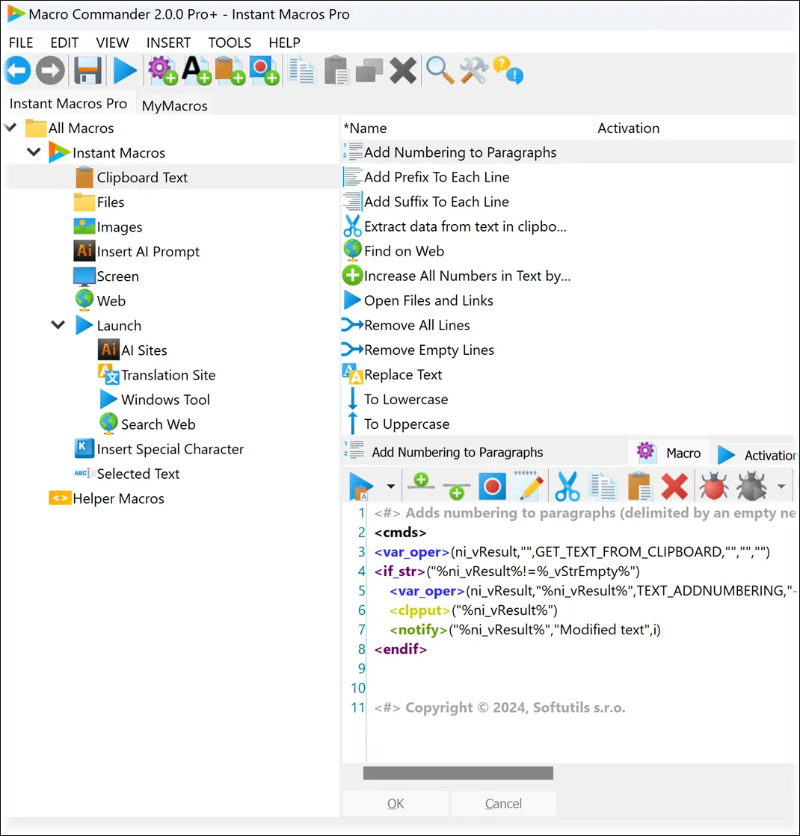Open the INSERT menu
This screenshot has height=836, width=800.
[x=168, y=42]
